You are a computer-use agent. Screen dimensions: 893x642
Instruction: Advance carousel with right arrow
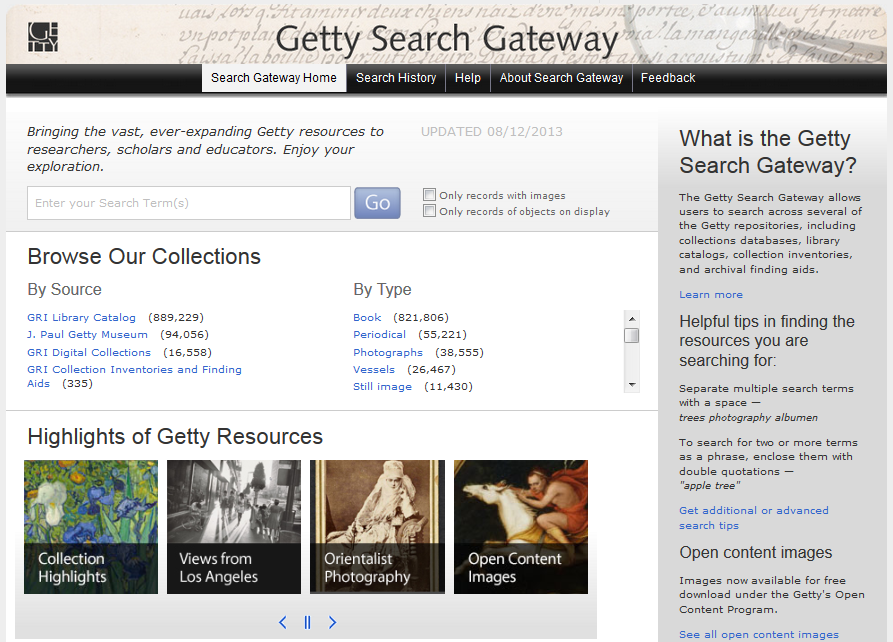(332, 622)
